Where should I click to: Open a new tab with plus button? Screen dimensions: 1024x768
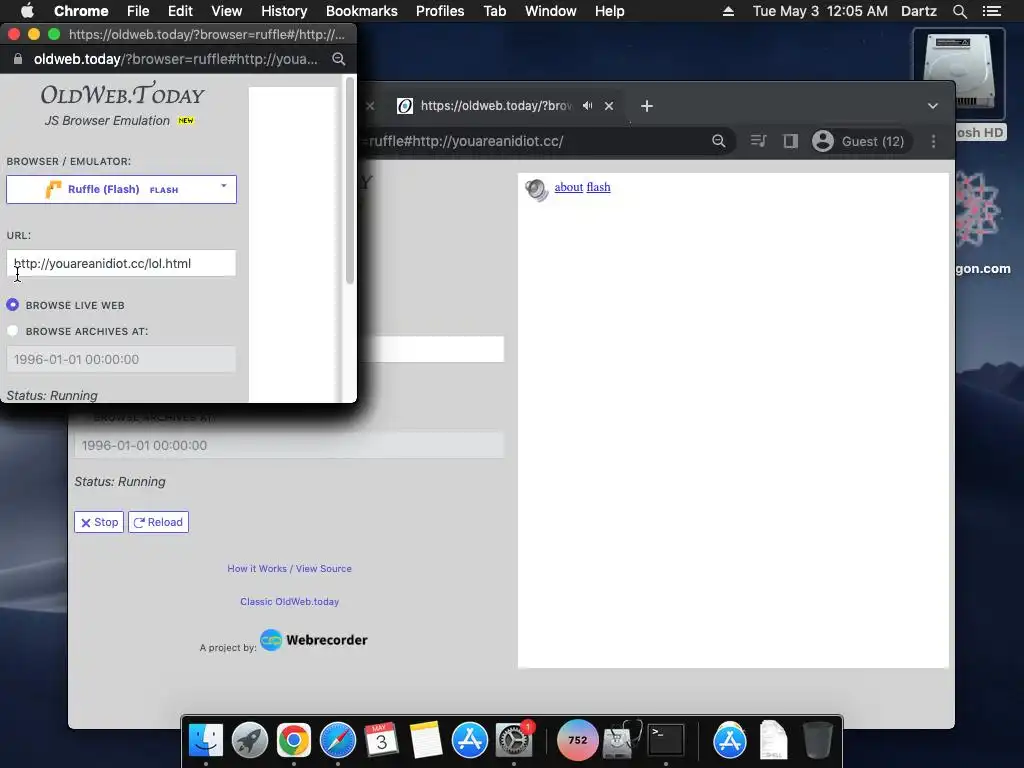[x=647, y=106]
